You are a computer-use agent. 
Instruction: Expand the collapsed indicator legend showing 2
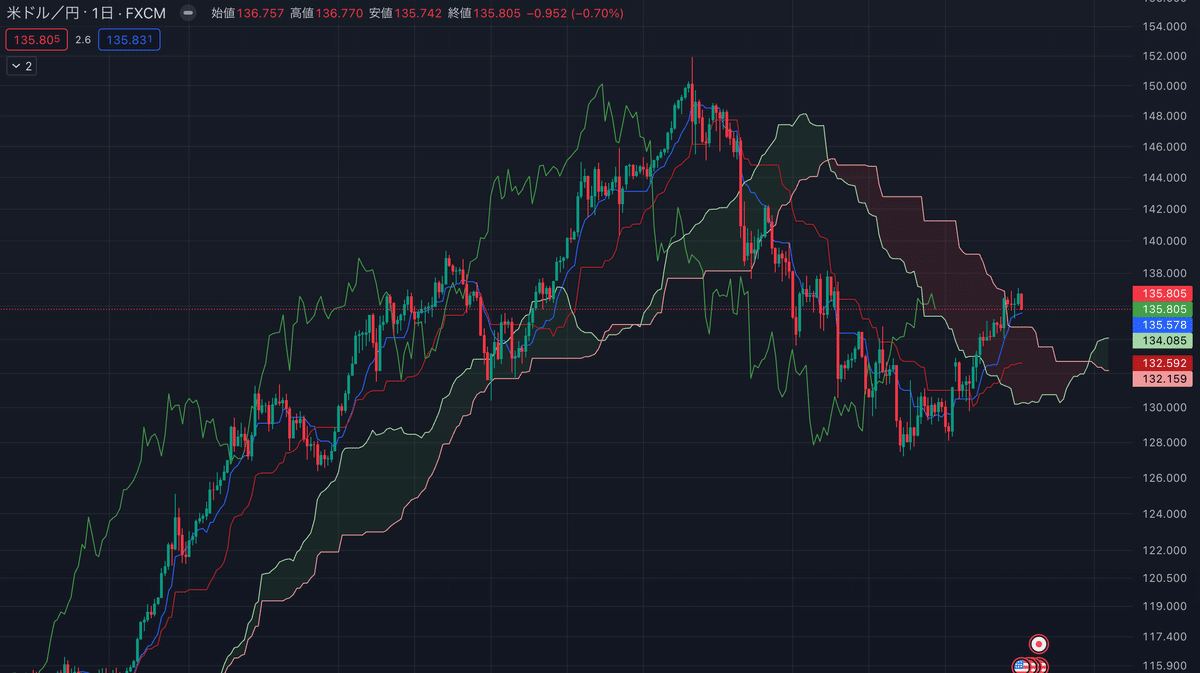click(22, 66)
